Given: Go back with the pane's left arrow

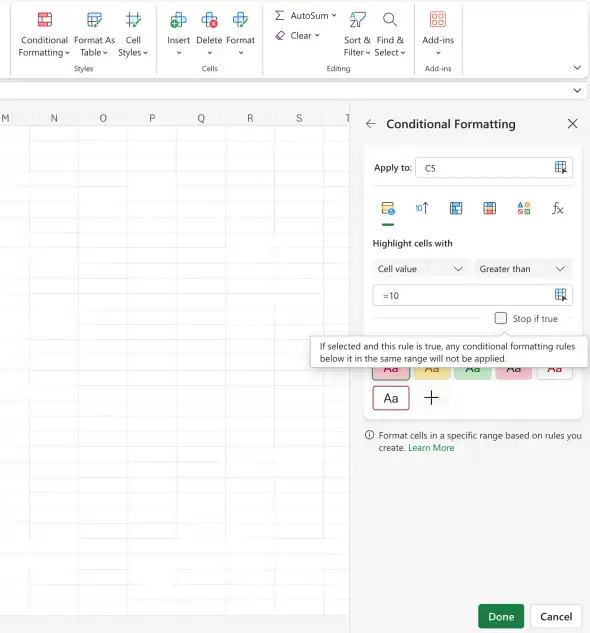Looking at the screenshot, I should [371, 124].
